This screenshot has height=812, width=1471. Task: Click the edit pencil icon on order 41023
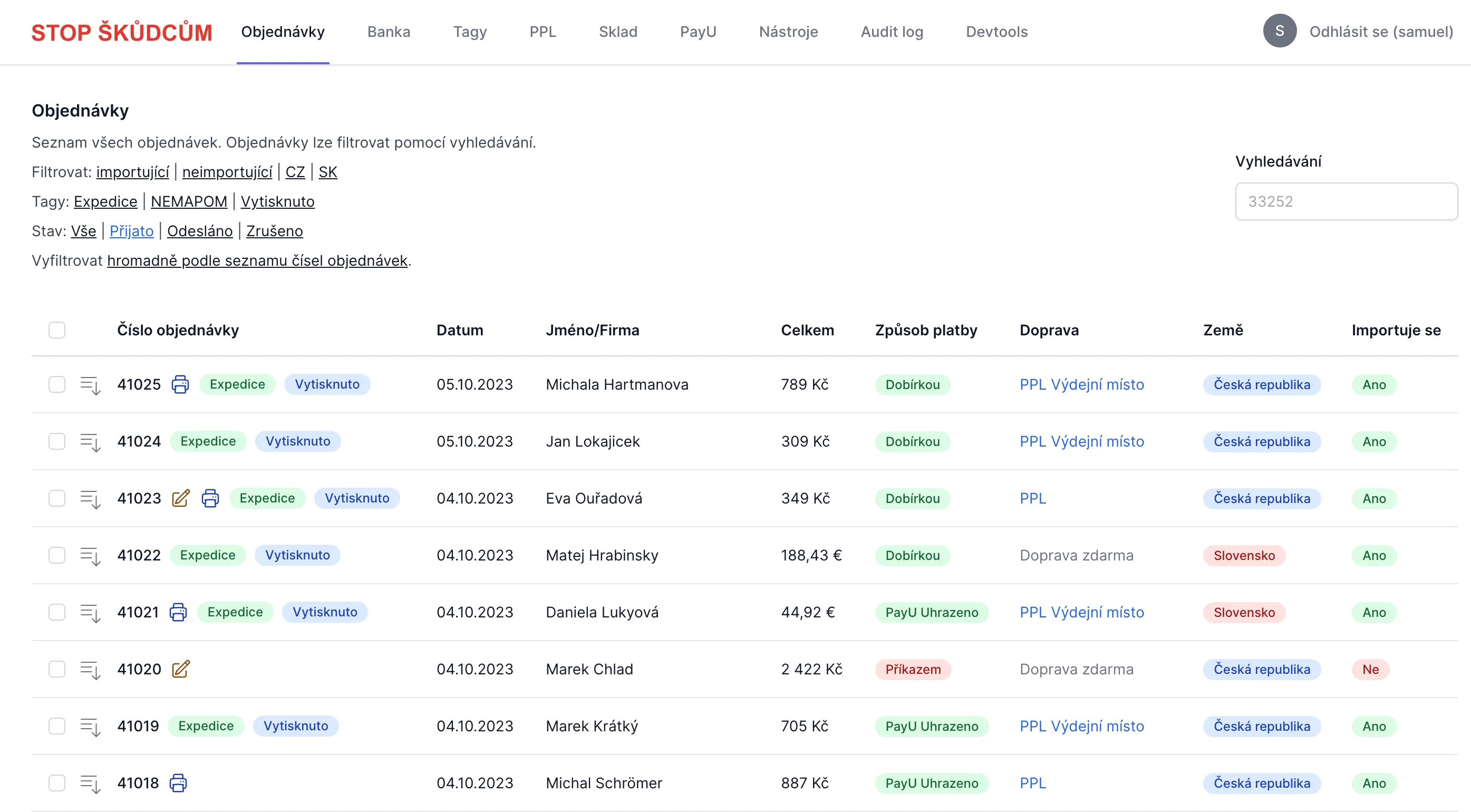point(180,498)
